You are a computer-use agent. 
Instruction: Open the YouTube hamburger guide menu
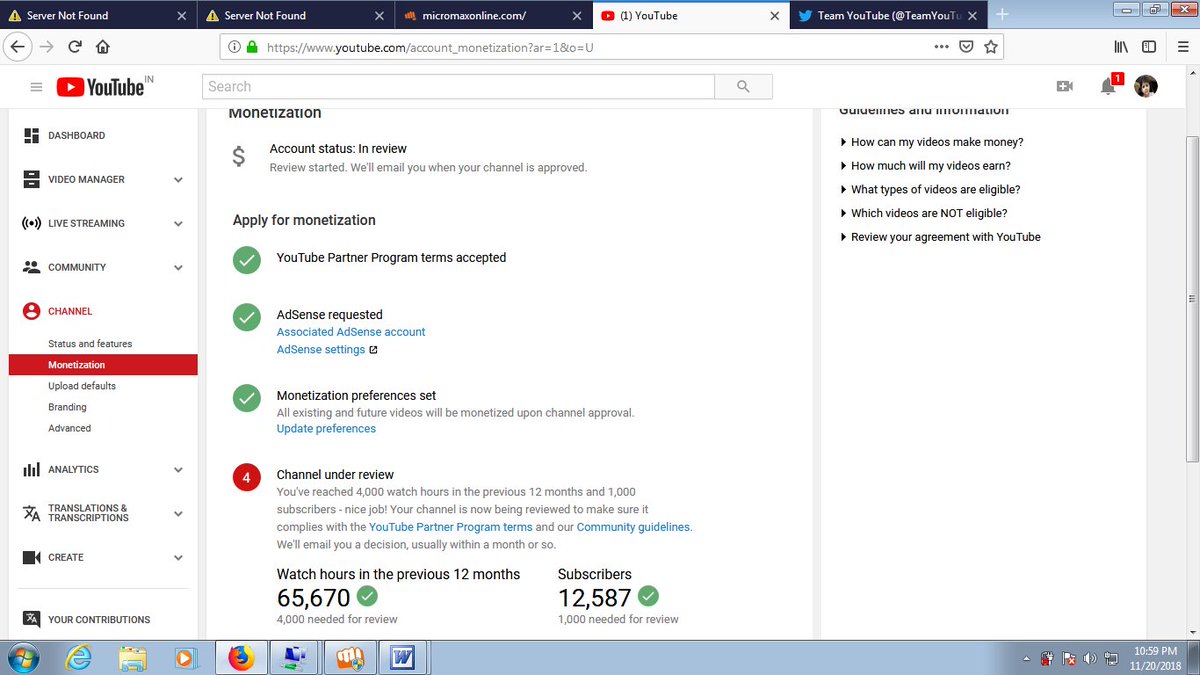click(x=36, y=87)
